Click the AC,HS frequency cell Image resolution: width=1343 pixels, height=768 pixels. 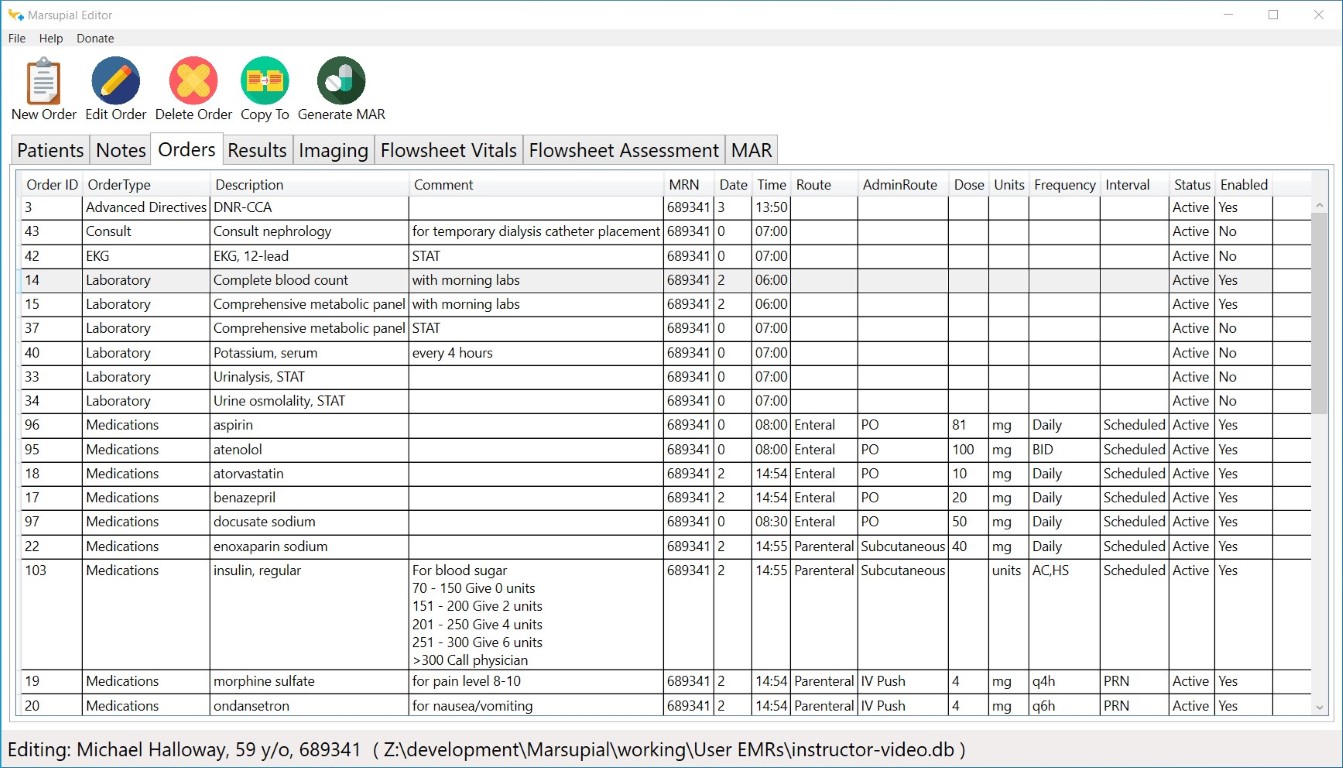[1065, 614]
